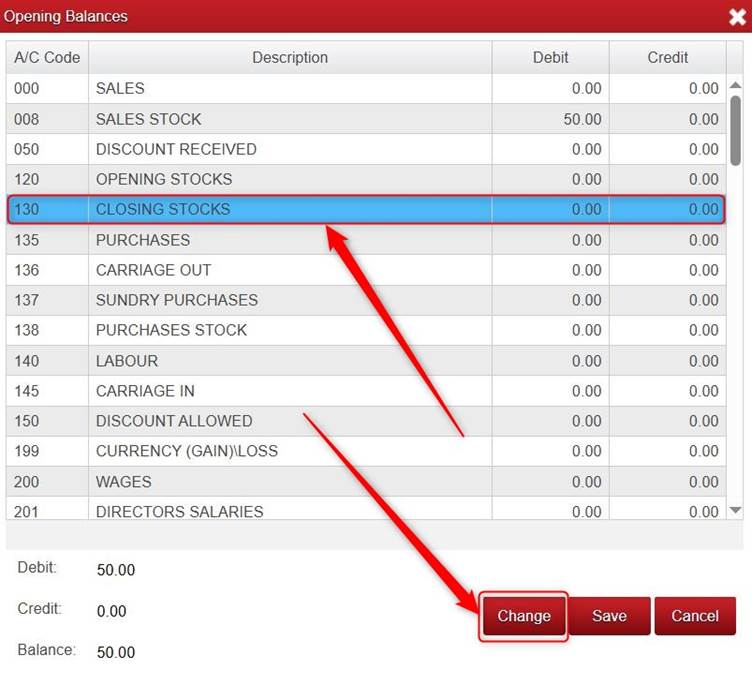Screen dimensions: 752x685
Task: Select the CURRENCY (GAIN)\LOSS row
Action: coord(366,451)
